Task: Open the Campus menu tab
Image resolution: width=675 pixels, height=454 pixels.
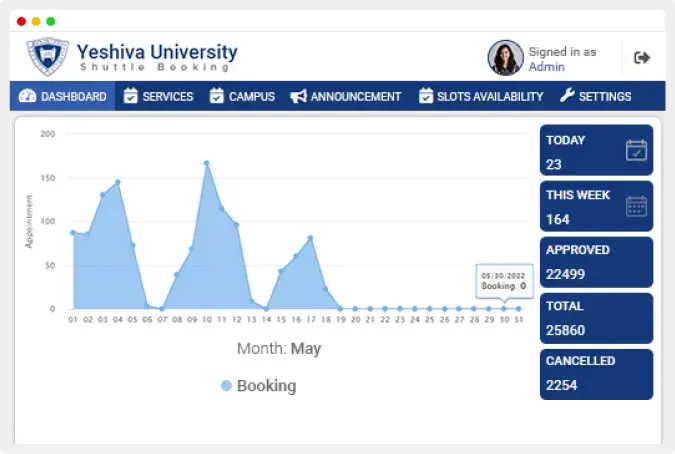Action: click(242, 97)
